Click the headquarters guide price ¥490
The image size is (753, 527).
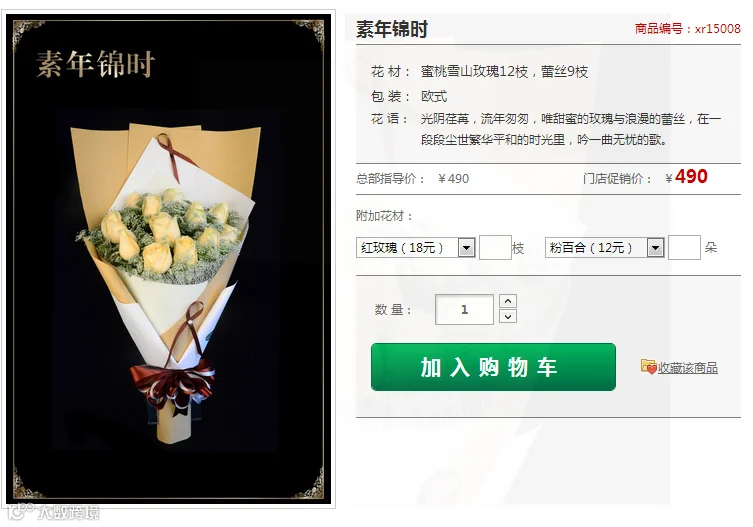tap(453, 179)
